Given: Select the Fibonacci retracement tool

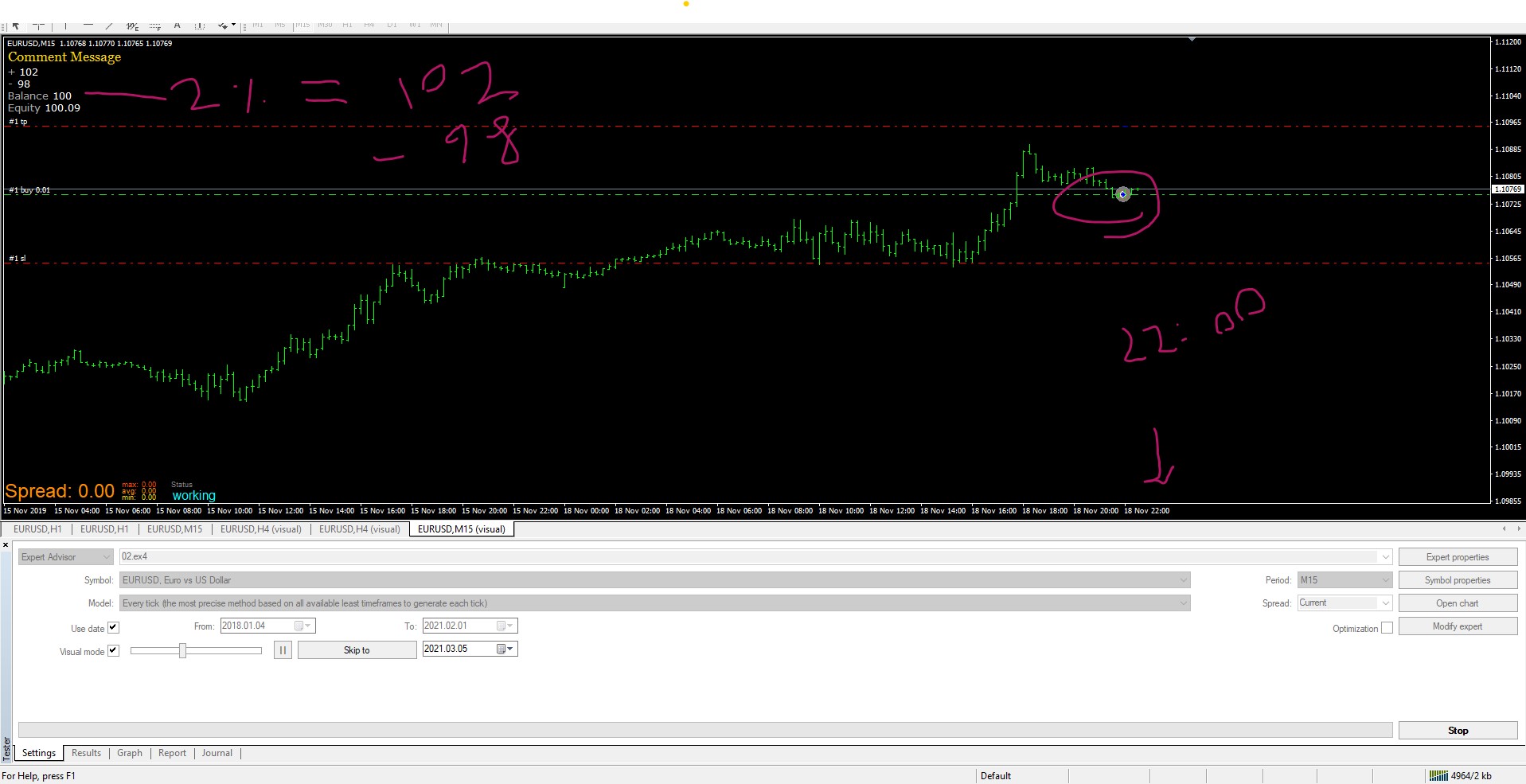Looking at the screenshot, I should pyautogui.click(x=154, y=26).
